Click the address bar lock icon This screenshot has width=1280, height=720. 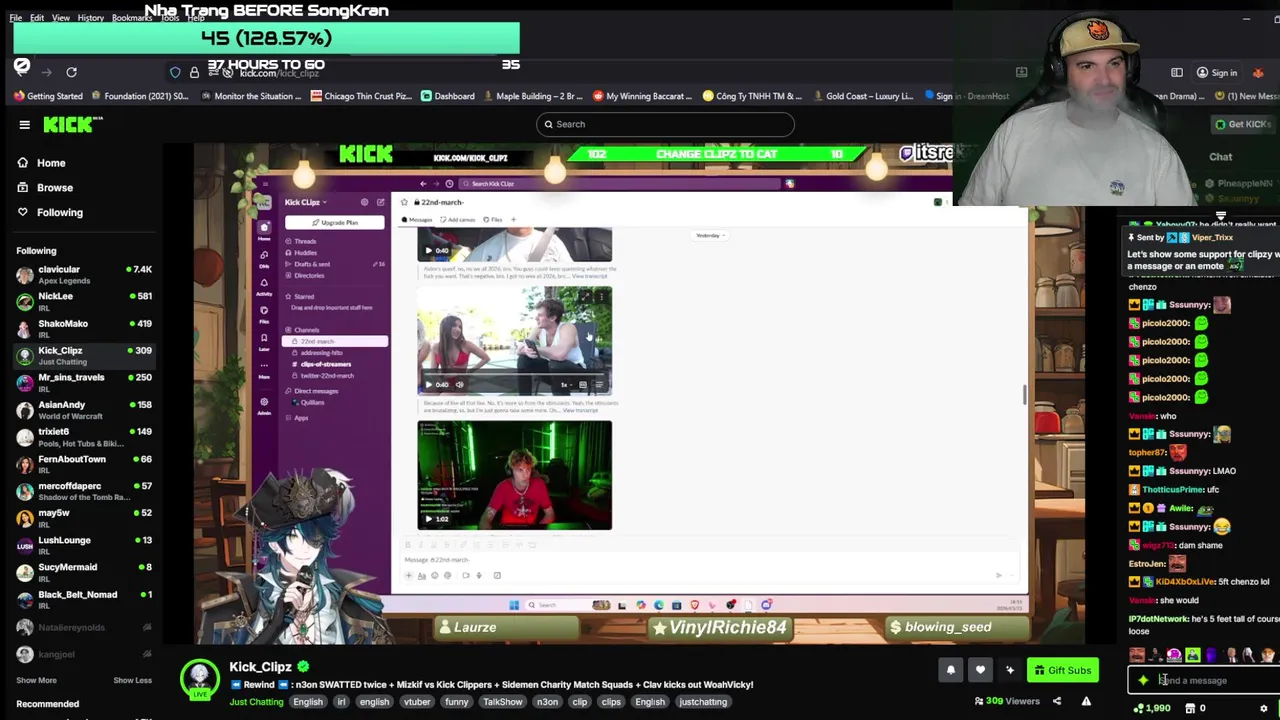click(194, 72)
